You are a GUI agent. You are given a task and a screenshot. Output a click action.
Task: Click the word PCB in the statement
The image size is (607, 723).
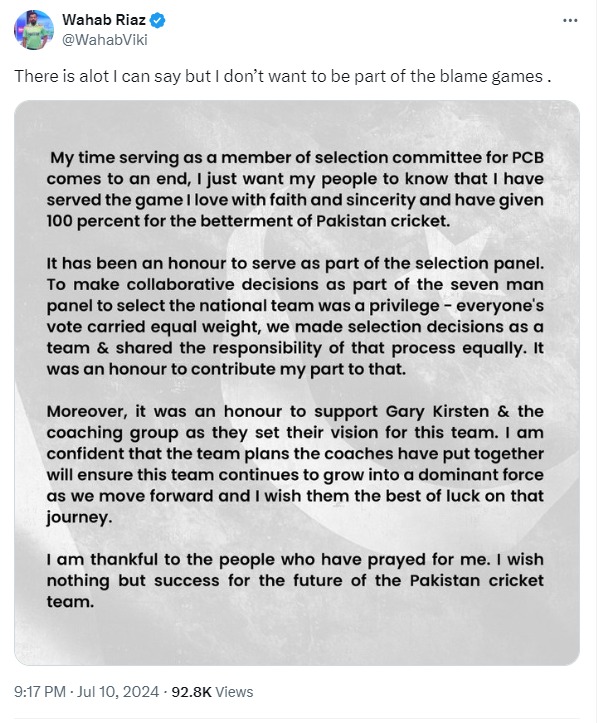pos(528,158)
